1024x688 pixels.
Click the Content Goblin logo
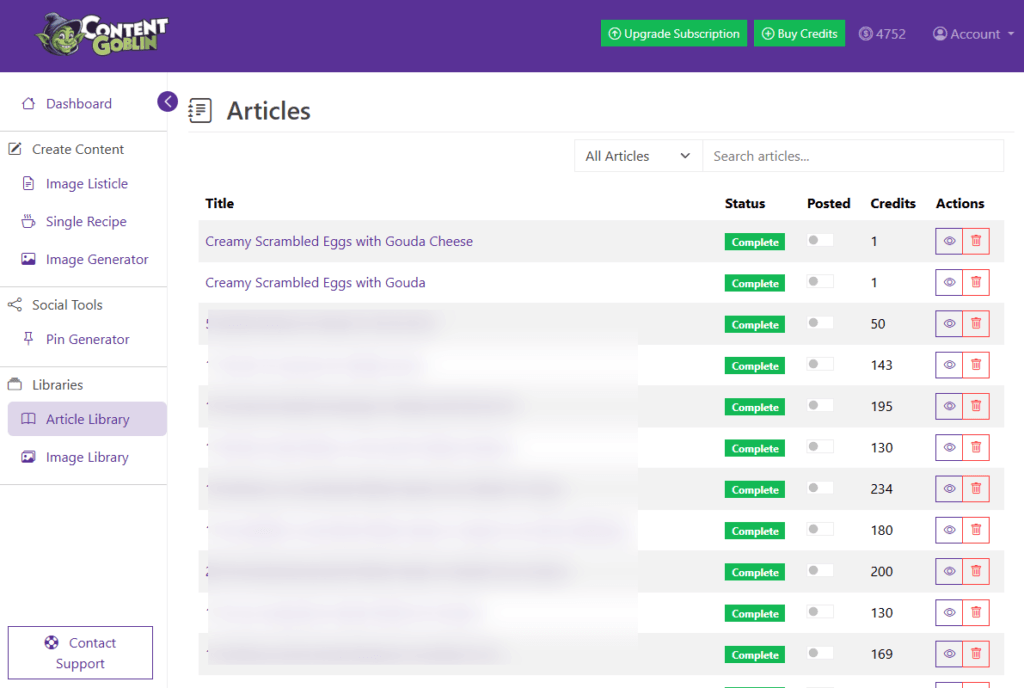(102, 35)
